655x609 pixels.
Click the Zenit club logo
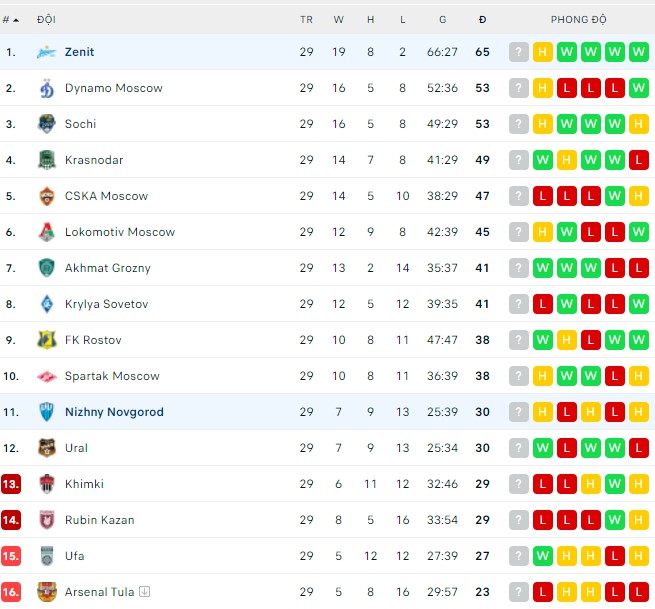[46, 52]
